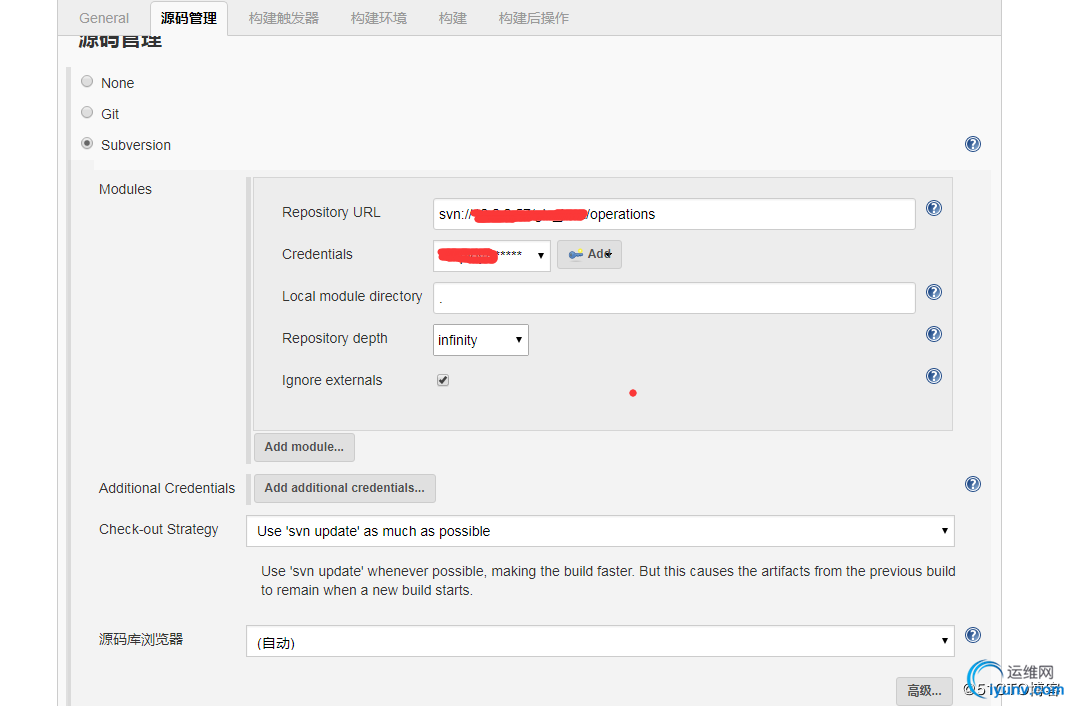Image resolution: width=1070 pixels, height=706 pixels.
Task: Show help for Additional Credentials
Action: 972,484
